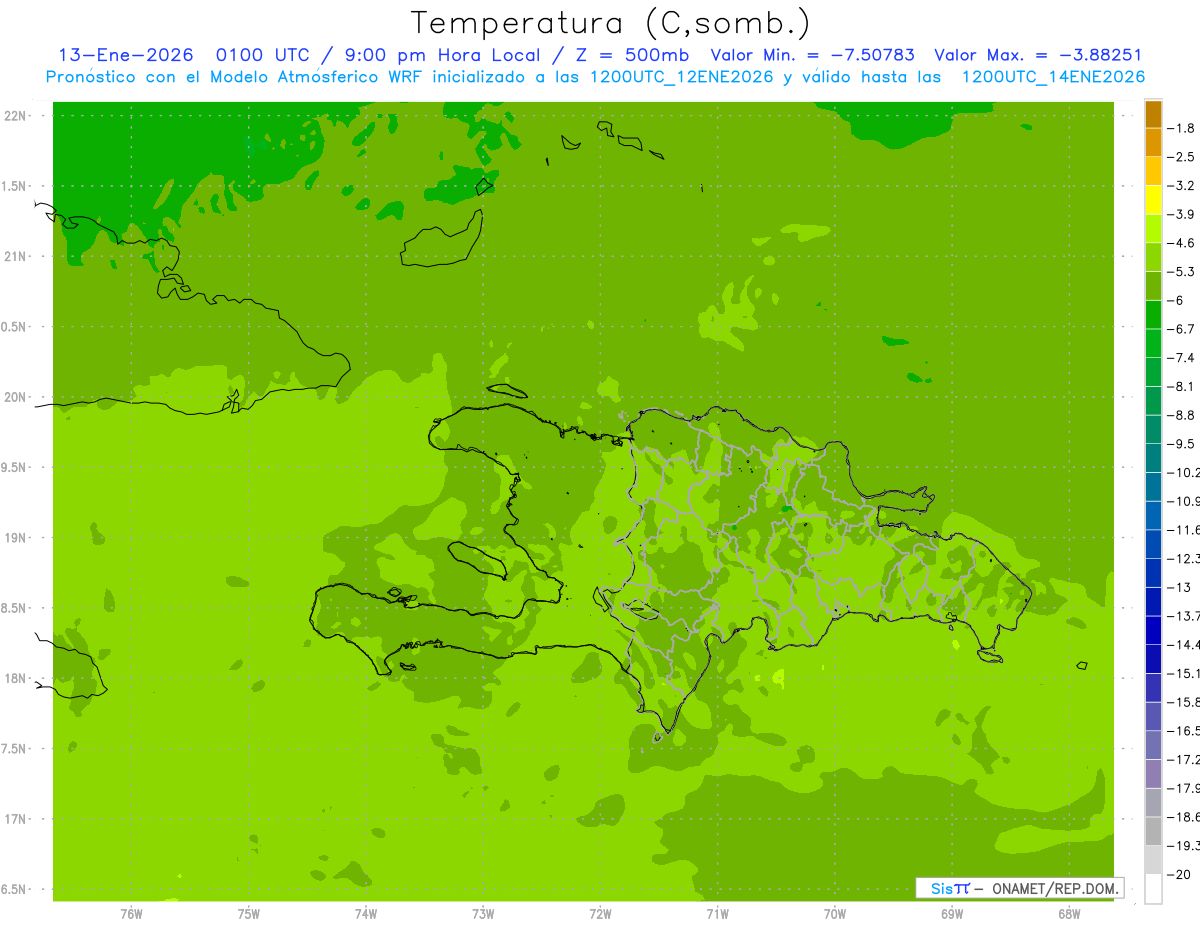
Task: Click the 76W longitude axis label
Action: coord(131,914)
